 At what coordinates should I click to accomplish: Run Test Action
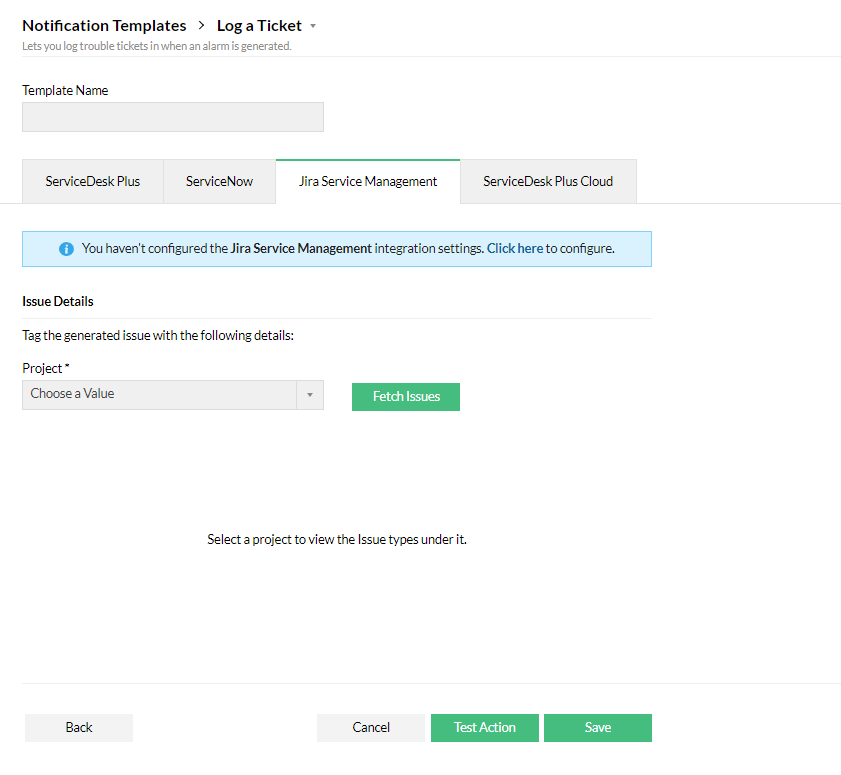coord(485,728)
